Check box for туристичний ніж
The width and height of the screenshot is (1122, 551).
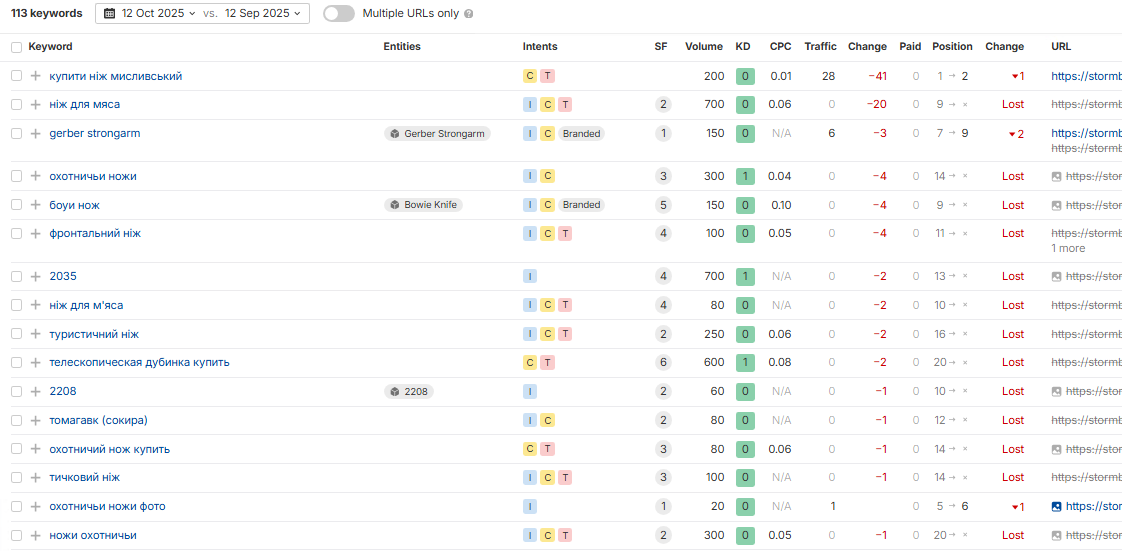click(16, 334)
